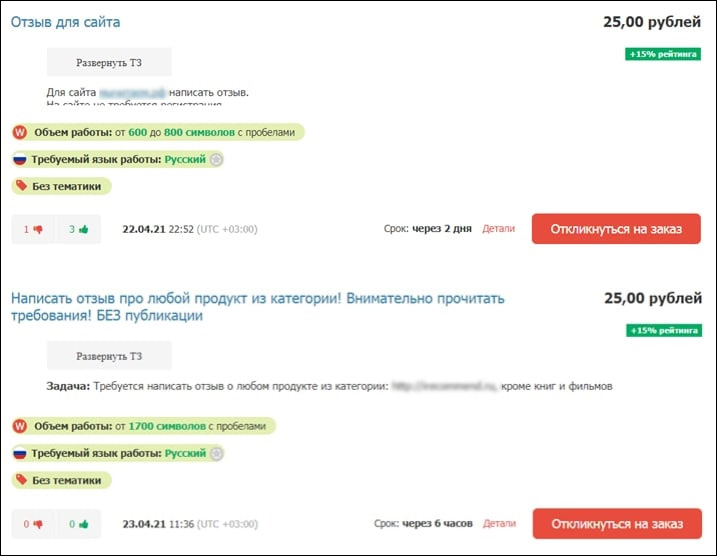This screenshot has height=556, width=717.
Task: Dislike the order posted 23.04.21 11:36
Action: tap(39, 523)
